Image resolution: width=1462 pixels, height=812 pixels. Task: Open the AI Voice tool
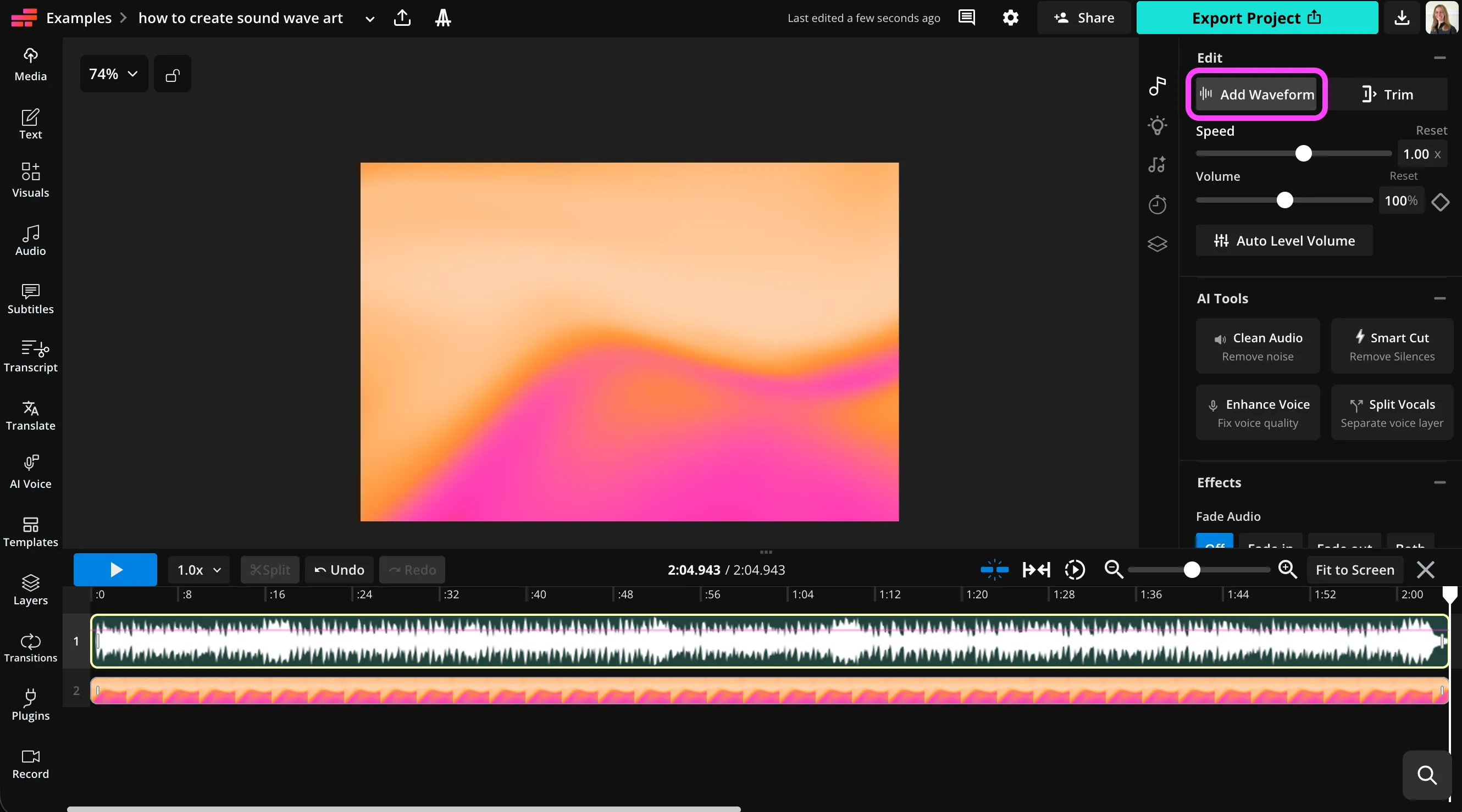(31, 471)
